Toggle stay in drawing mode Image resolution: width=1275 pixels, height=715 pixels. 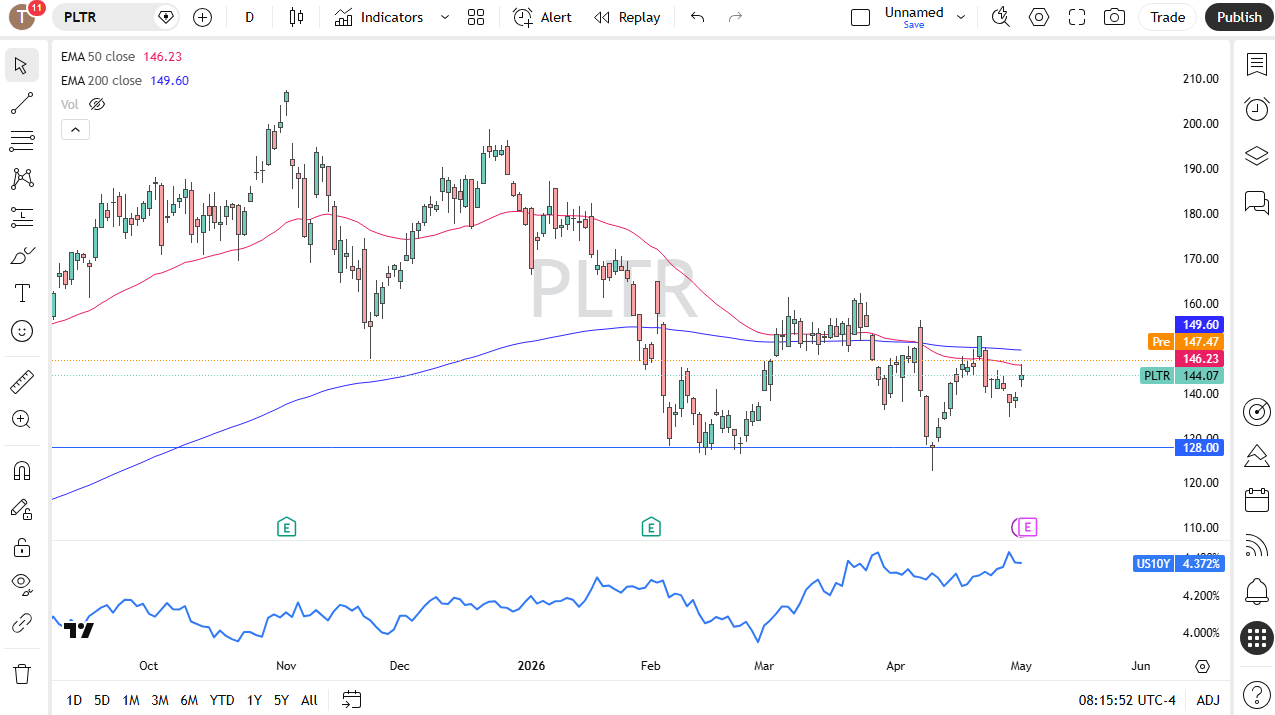22,508
